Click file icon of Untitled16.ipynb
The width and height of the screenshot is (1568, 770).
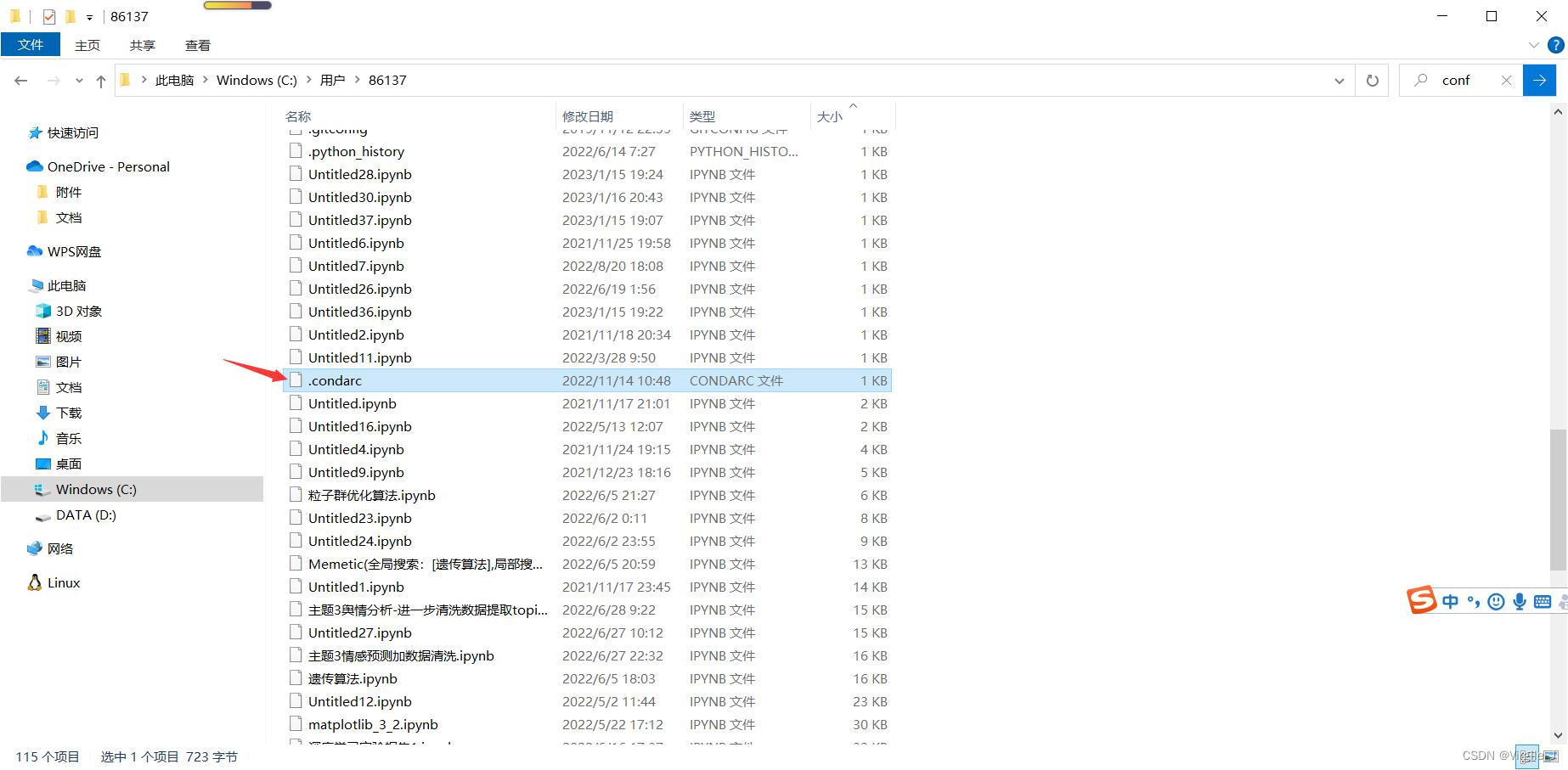296,425
